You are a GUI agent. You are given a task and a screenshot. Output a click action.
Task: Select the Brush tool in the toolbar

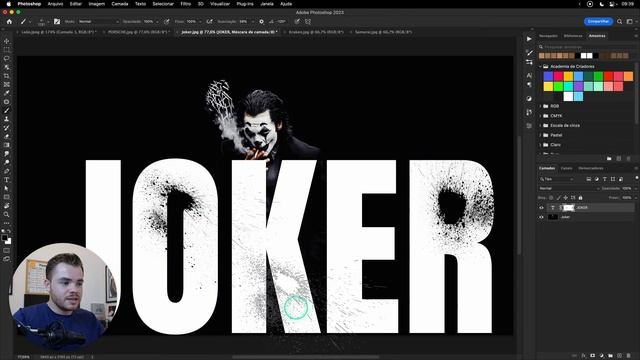tap(7, 110)
